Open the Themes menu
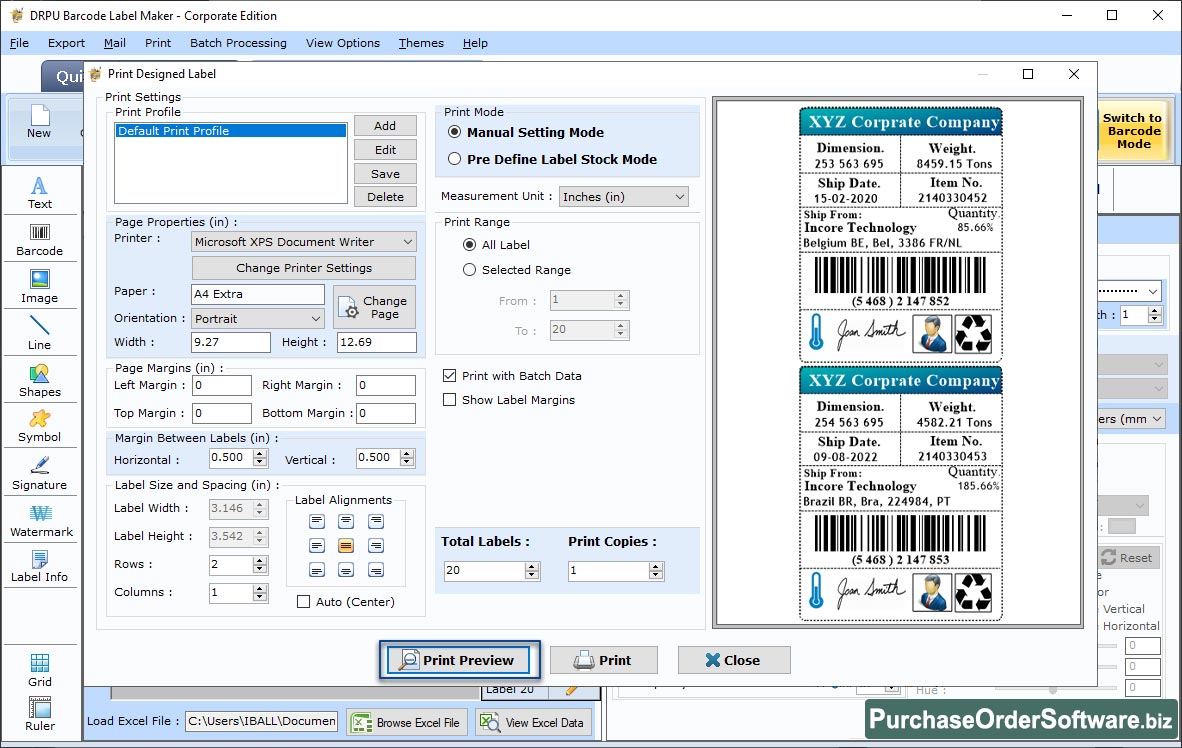Viewport: 1182px width, 748px height. [x=421, y=43]
